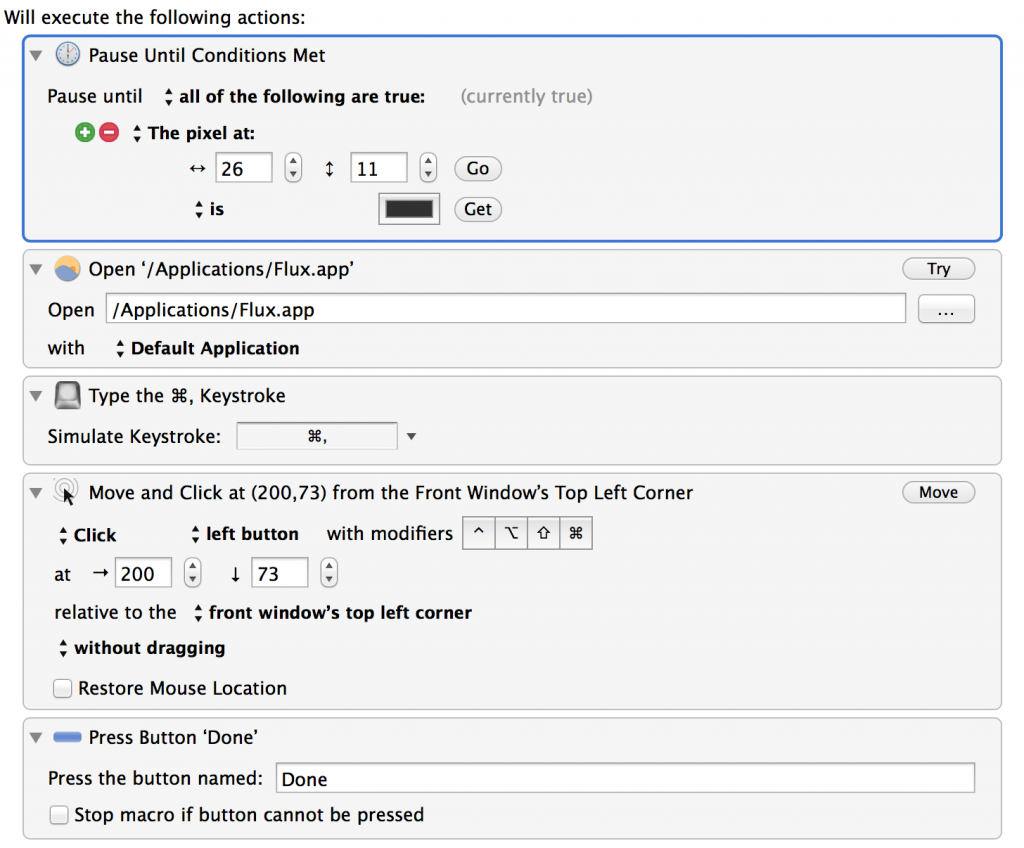Toggle the Command modifier key icon
Image resolution: width=1024 pixels, height=848 pixels.
pyautogui.click(x=576, y=534)
